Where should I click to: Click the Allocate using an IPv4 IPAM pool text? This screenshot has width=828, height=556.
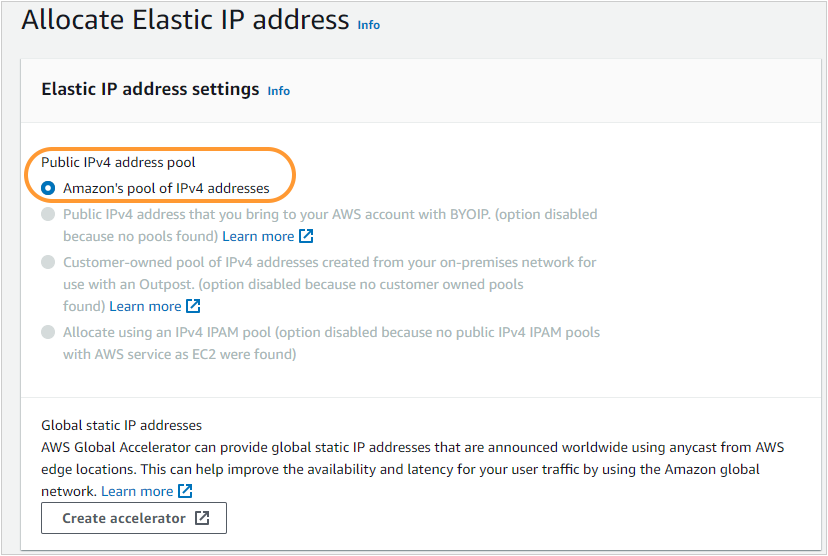(331, 331)
